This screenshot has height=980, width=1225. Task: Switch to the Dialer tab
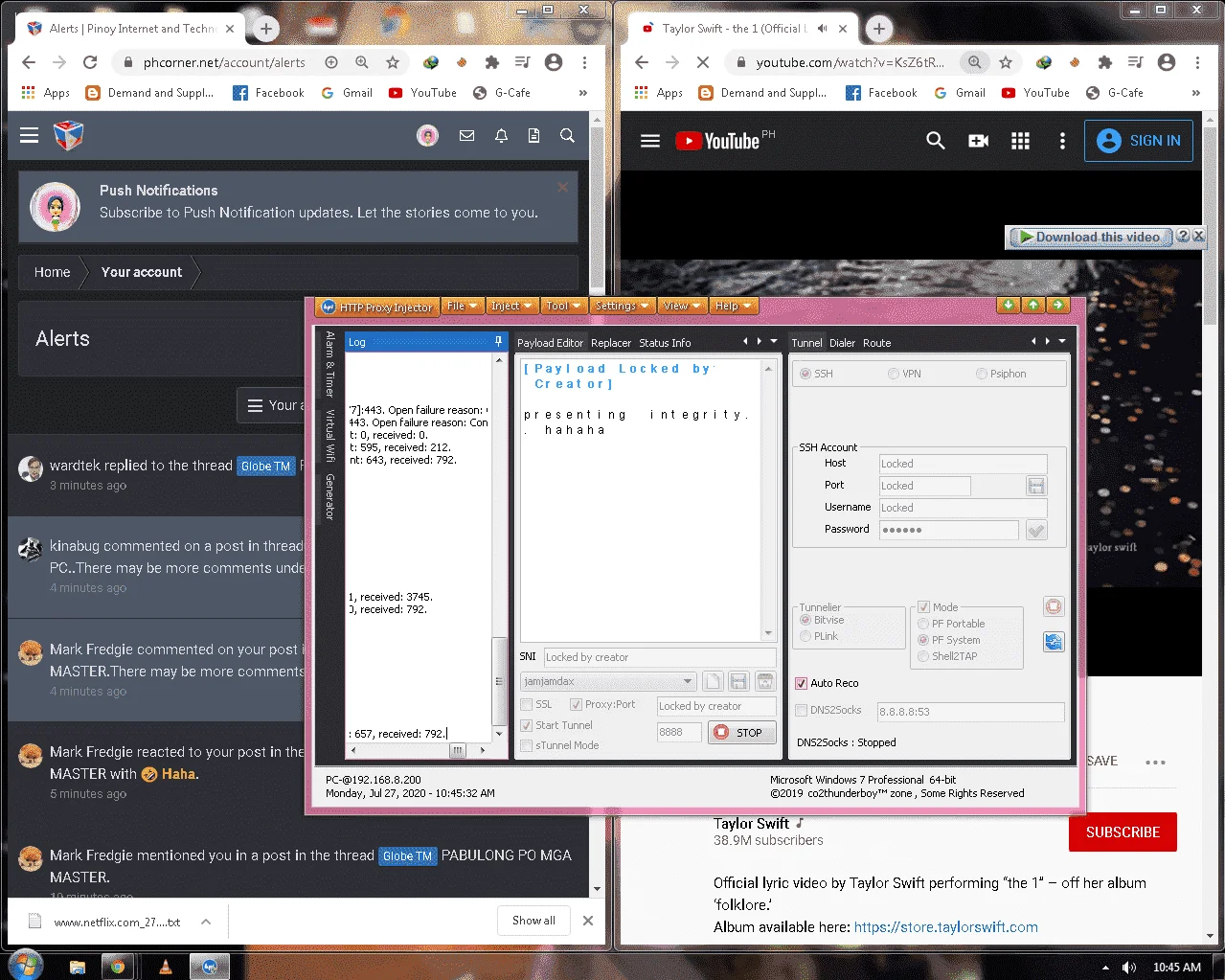[843, 343]
